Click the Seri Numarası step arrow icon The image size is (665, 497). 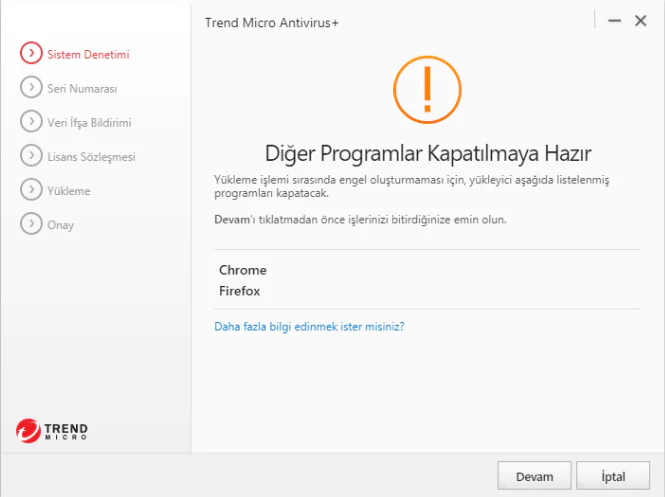point(31,87)
